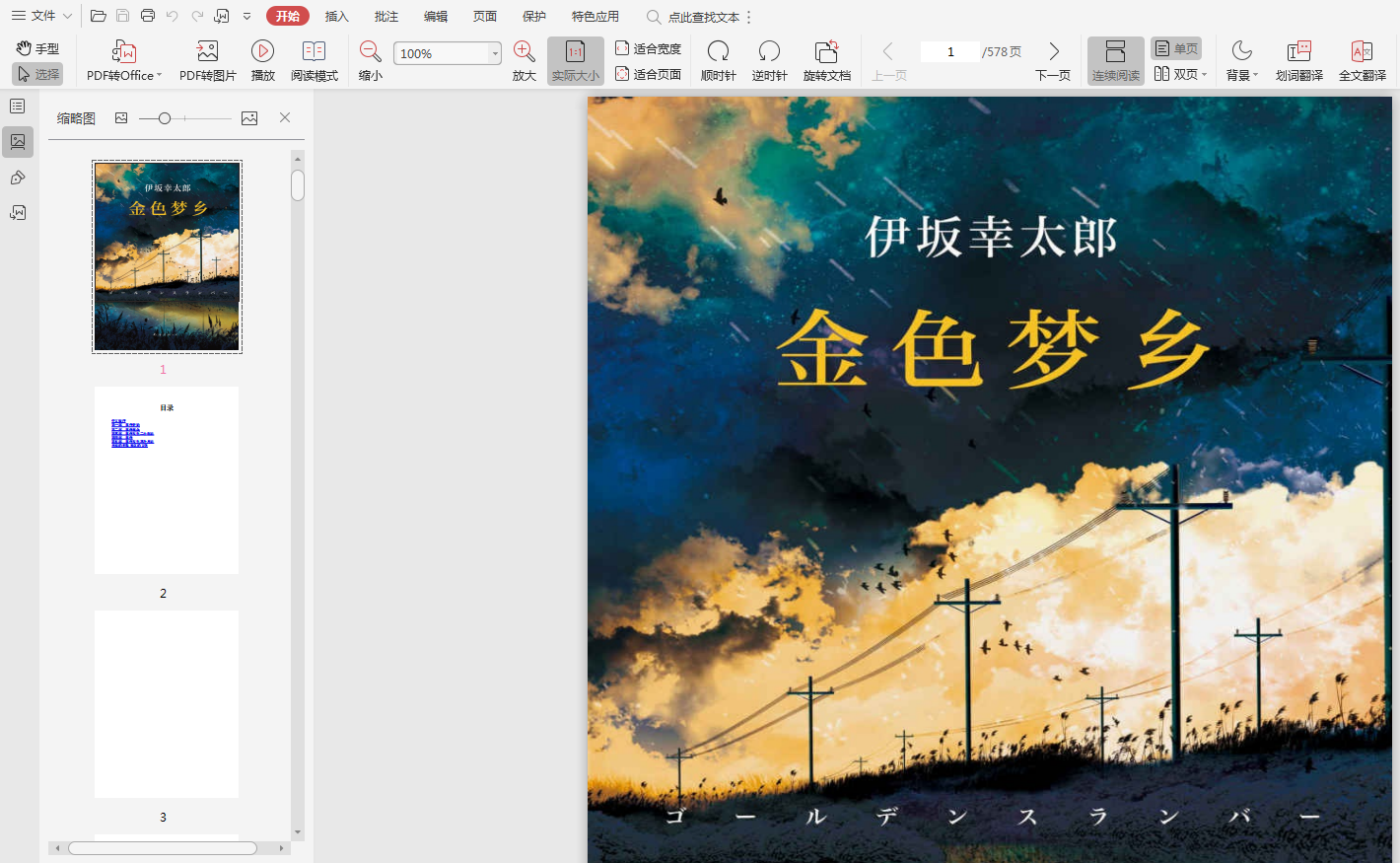The width and height of the screenshot is (1400, 863).
Task: Click the 背景 background icon
Action: (x=1242, y=51)
